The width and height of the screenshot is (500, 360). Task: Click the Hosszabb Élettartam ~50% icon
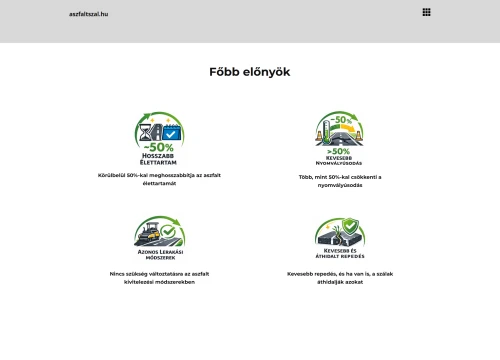coord(159,138)
